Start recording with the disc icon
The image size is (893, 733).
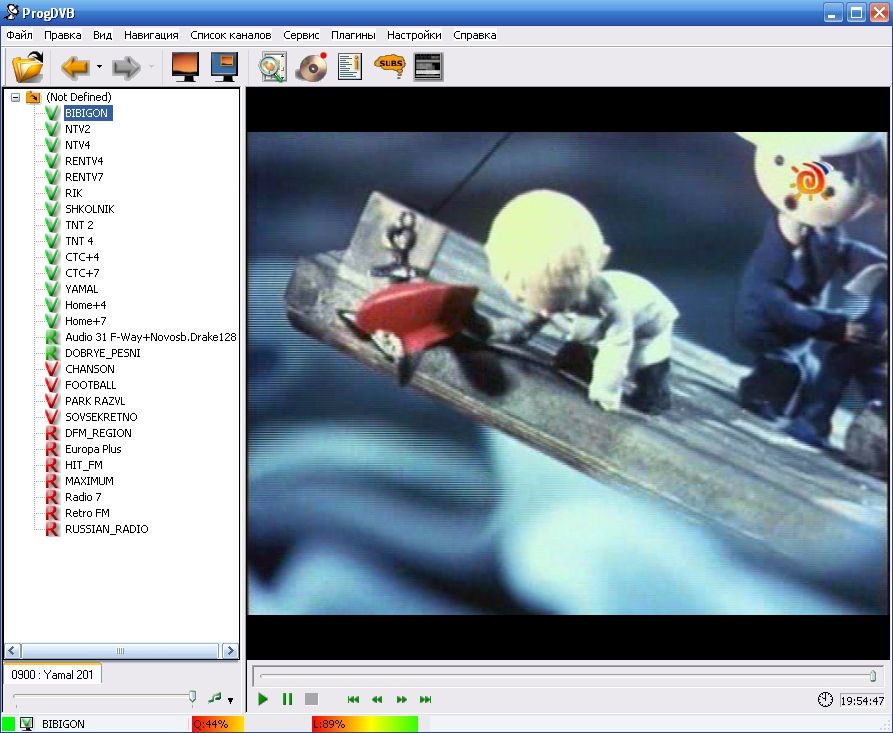coord(312,67)
